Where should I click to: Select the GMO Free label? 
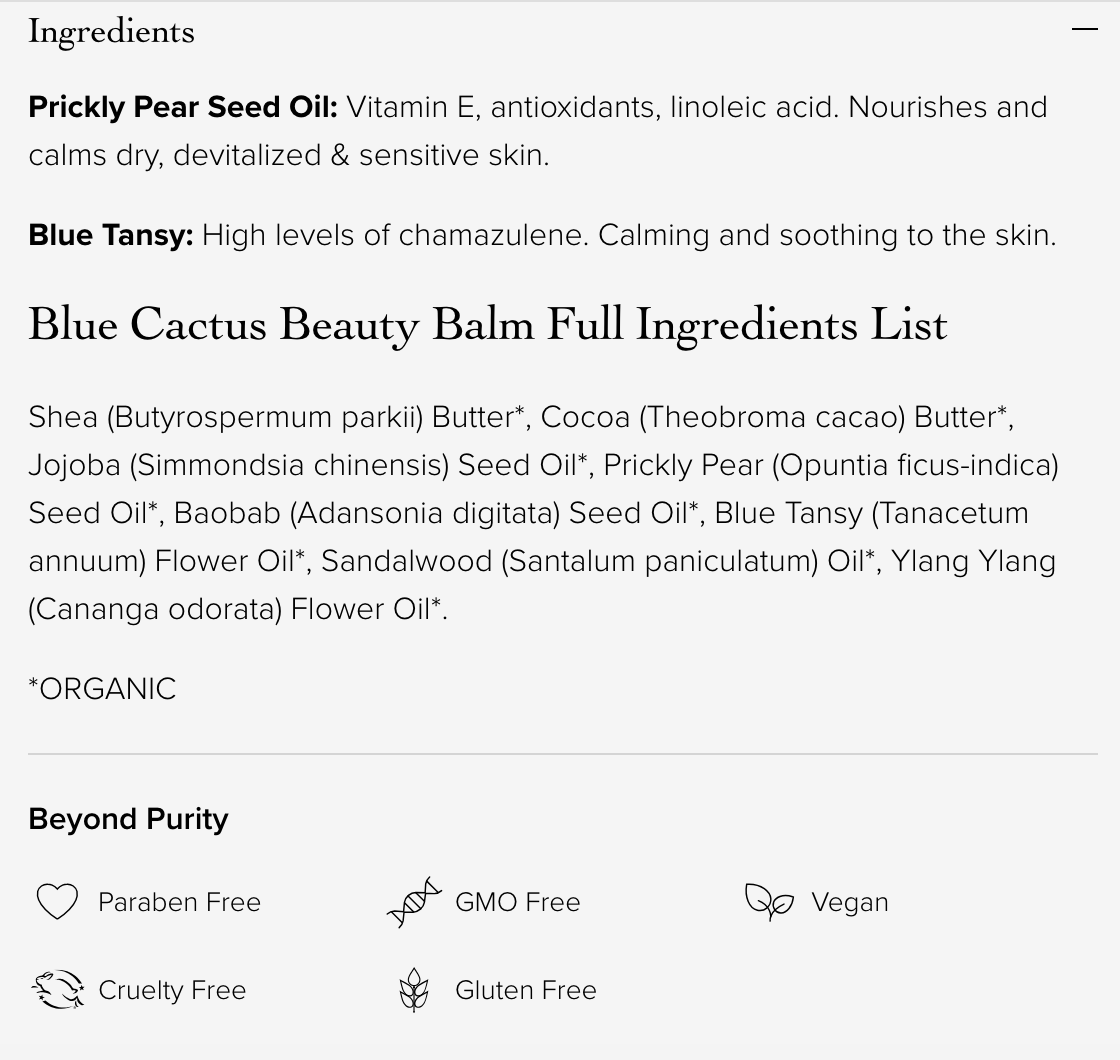pos(517,902)
